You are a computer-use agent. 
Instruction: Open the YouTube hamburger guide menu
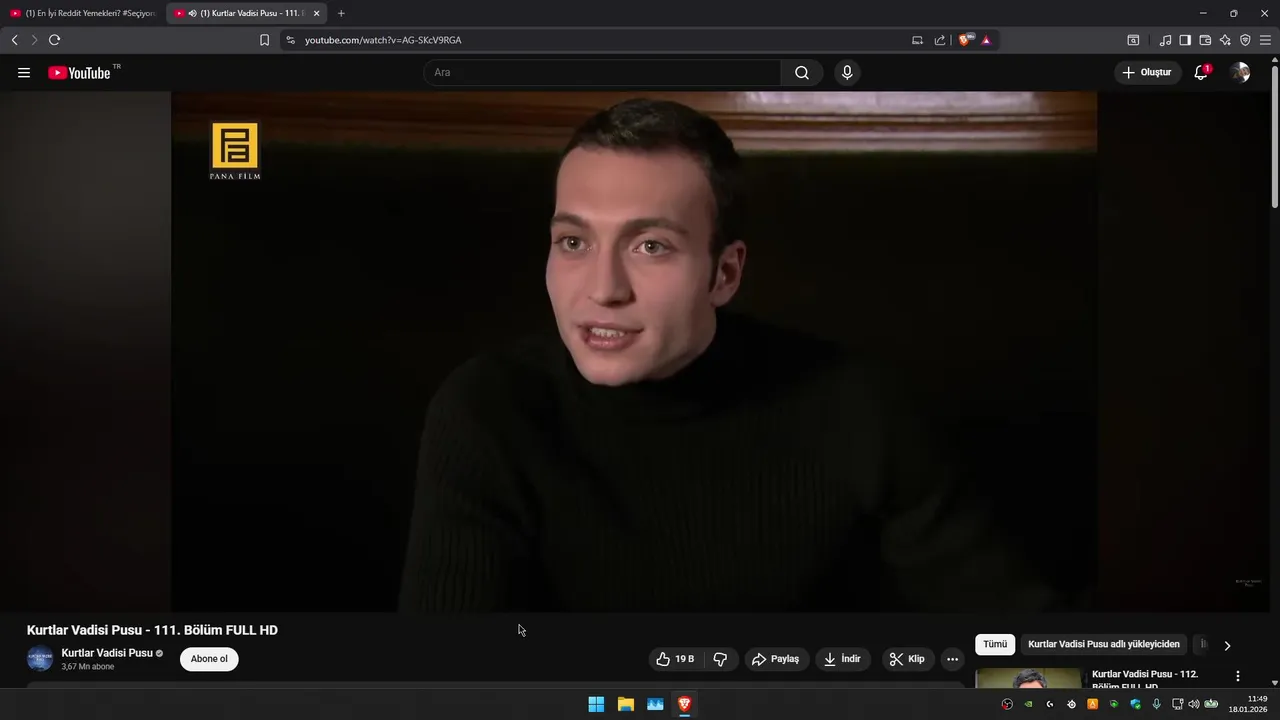coord(24,73)
